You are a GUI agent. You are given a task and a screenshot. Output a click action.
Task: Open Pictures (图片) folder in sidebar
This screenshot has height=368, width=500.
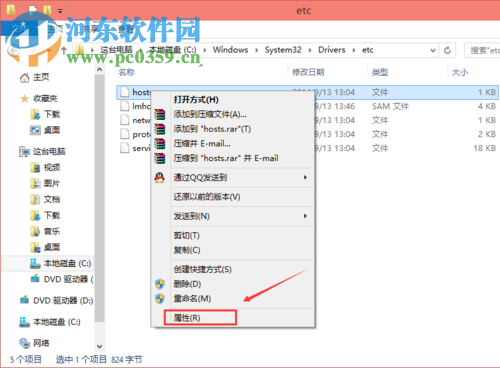click(x=52, y=183)
